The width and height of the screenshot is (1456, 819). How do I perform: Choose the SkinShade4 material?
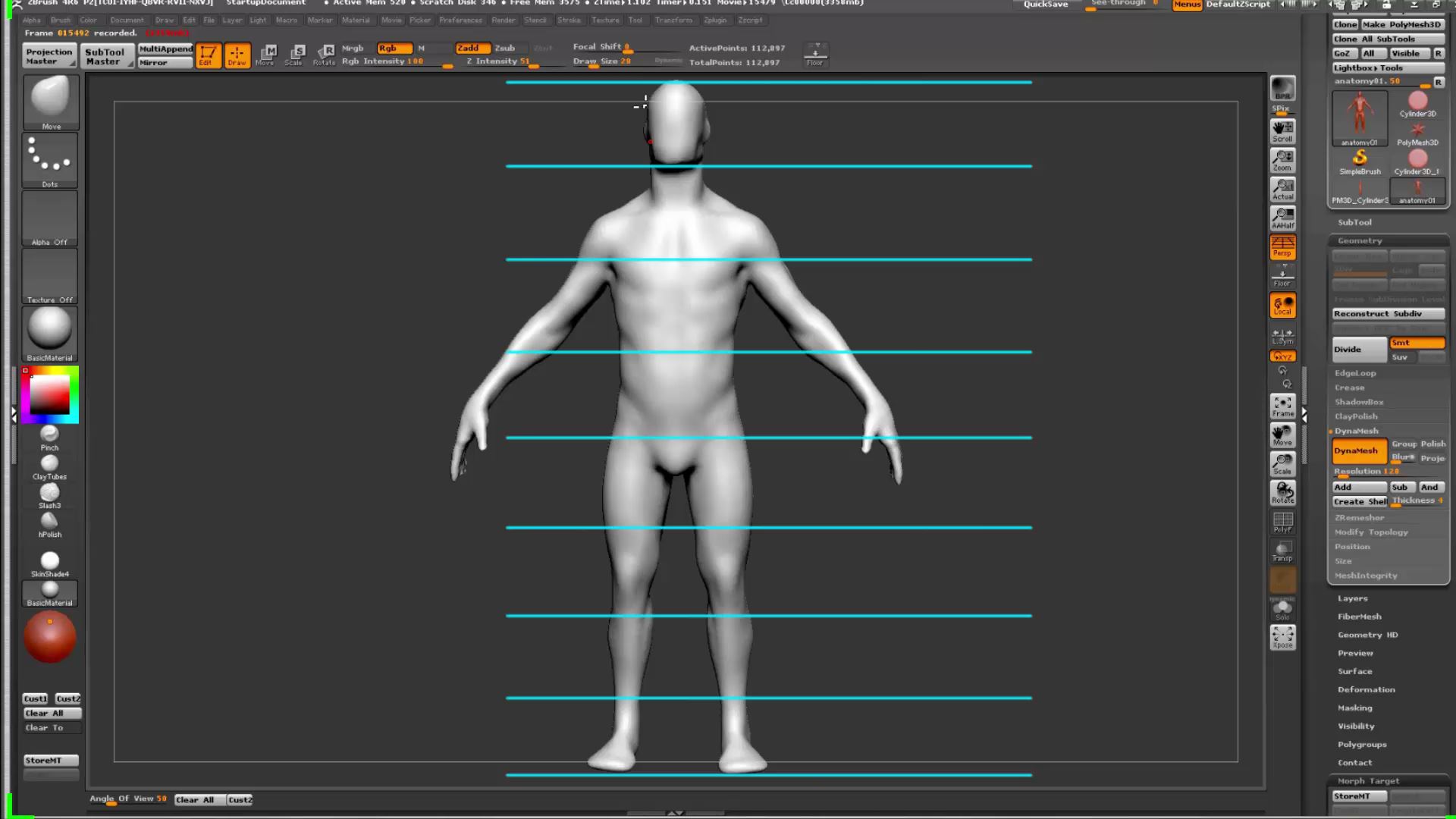click(x=49, y=565)
